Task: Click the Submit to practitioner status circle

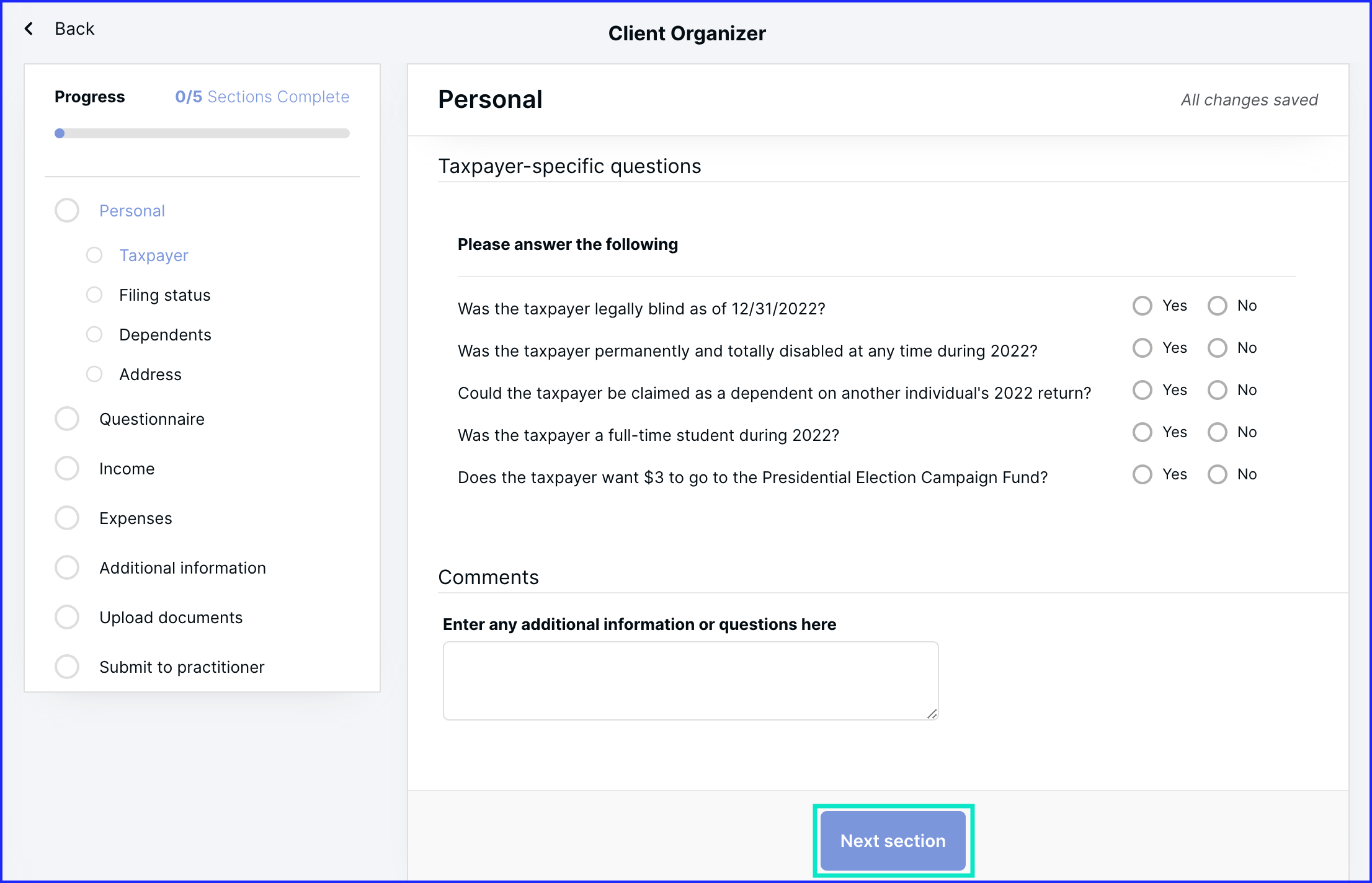Action: (x=67, y=667)
